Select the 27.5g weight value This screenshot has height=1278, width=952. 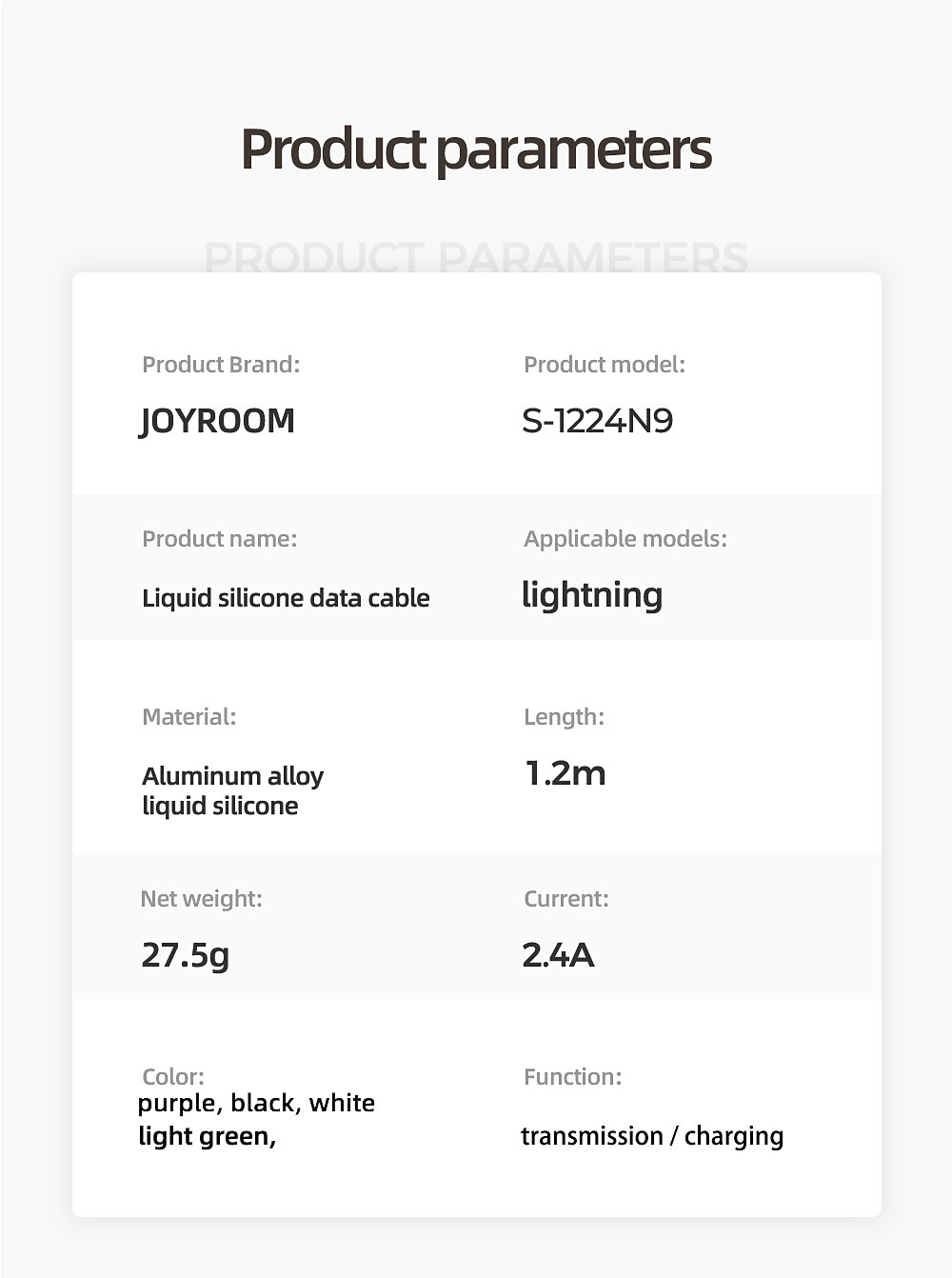(186, 954)
